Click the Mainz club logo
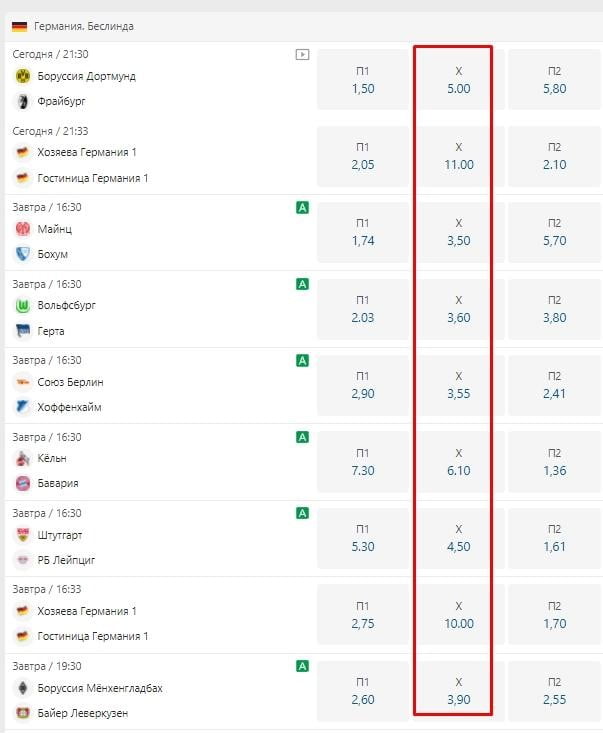The width and height of the screenshot is (603, 733). coord(22,229)
